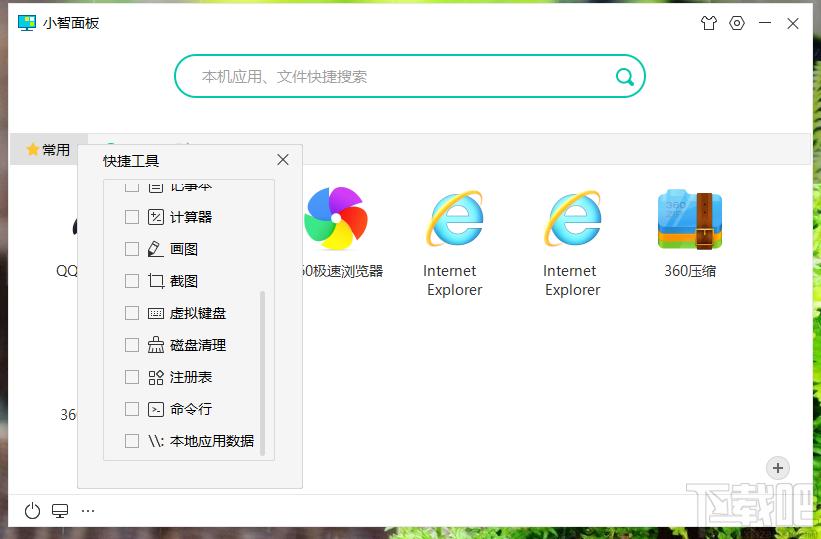Screen dimensions: 821x539
Task: Click the 小智面板 logo icon
Action: point(27,23)
